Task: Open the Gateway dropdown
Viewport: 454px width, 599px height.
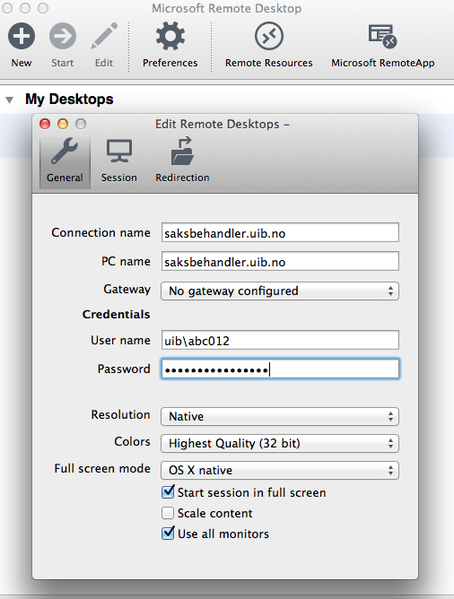Action: coord(280,291)
